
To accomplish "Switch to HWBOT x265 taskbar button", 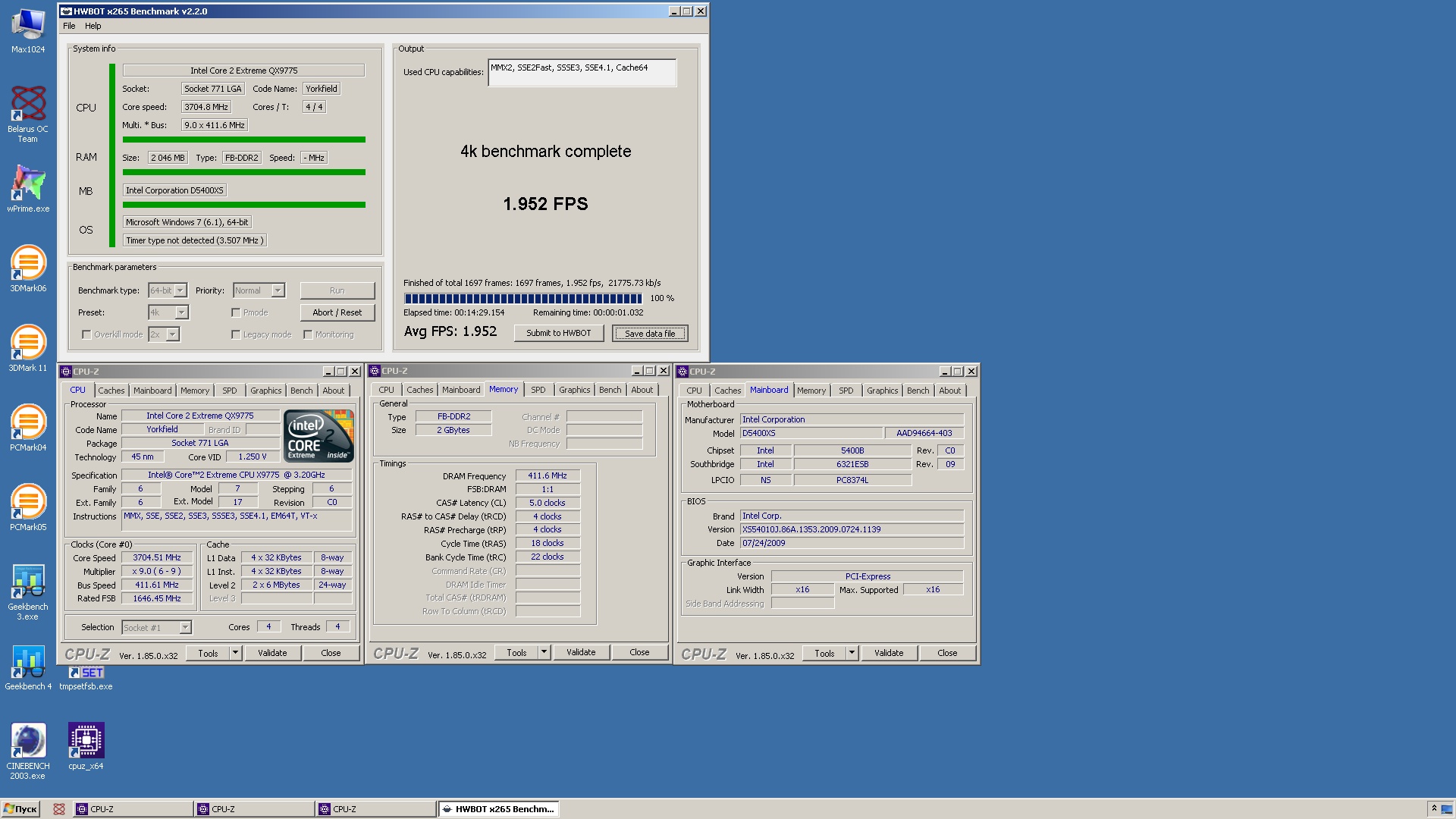I will 498,809.
